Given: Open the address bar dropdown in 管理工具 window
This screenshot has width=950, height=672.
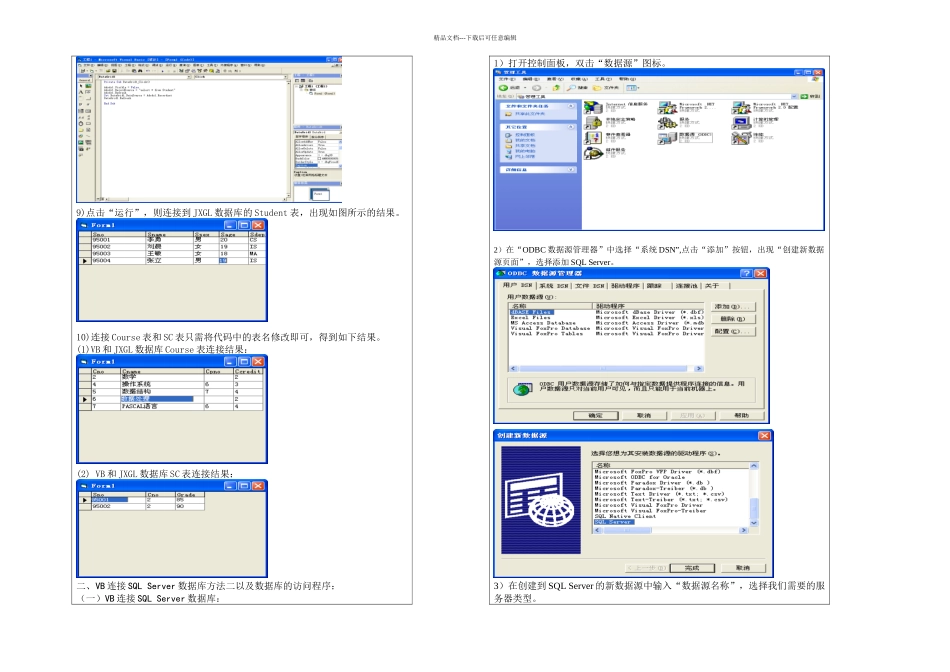Looking at the screenshot, I should (794, 96).
